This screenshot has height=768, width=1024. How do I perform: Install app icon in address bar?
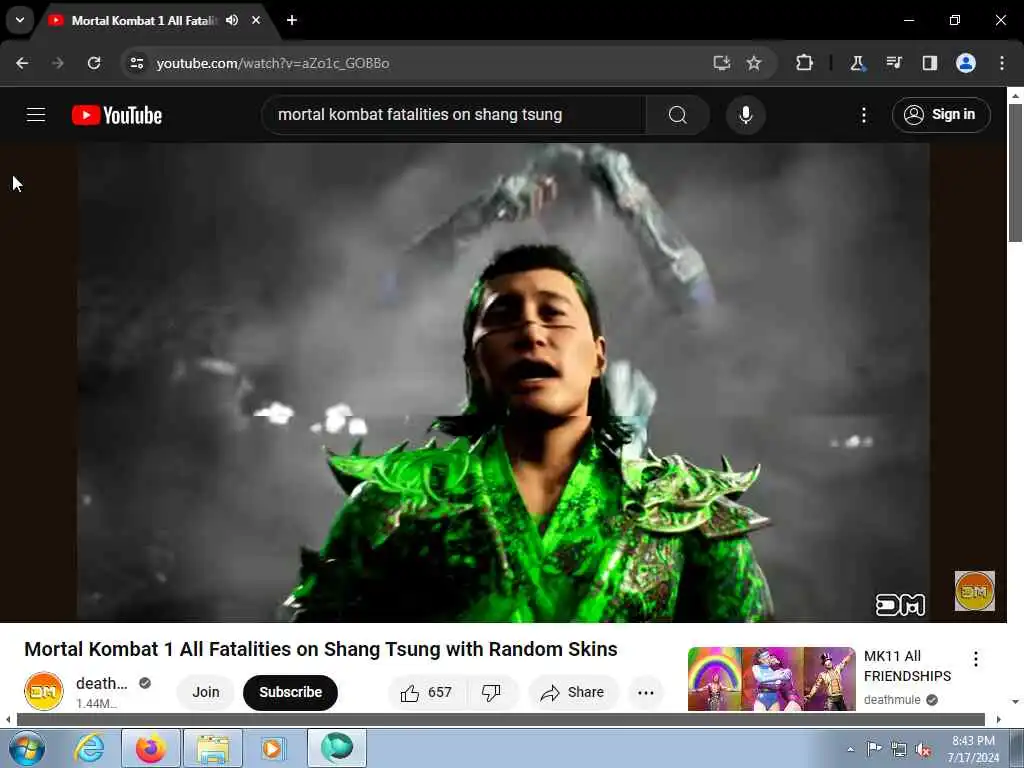[x=722, y=63]
